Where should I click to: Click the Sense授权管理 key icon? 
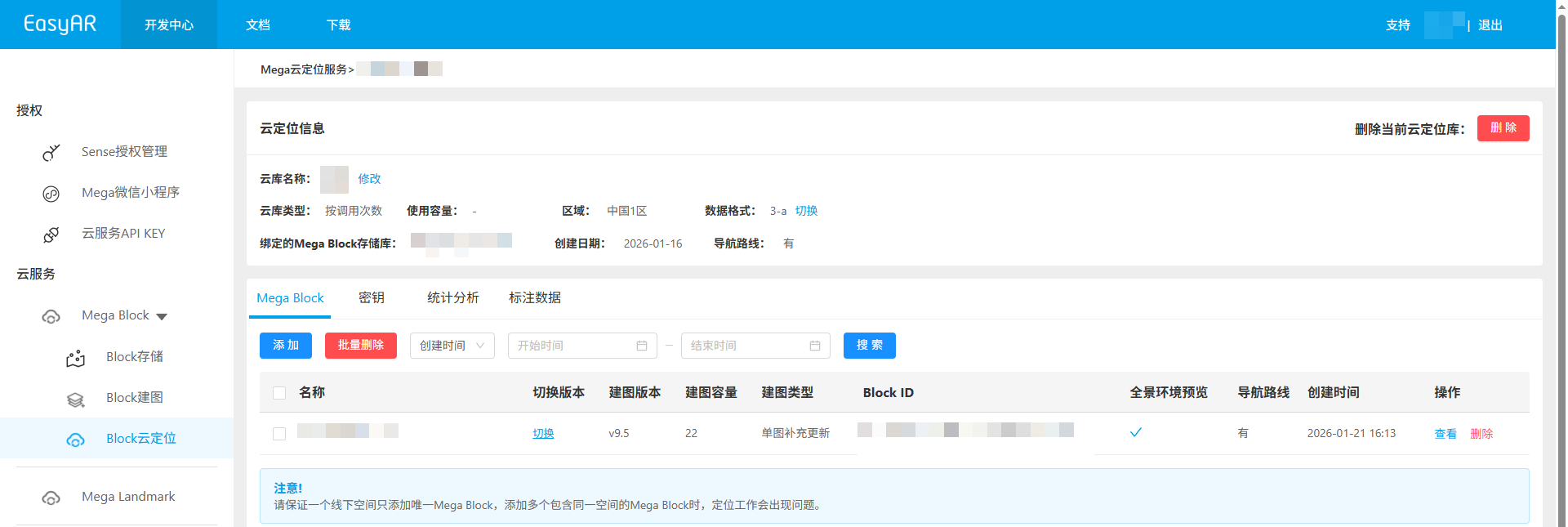coord(51,152)
